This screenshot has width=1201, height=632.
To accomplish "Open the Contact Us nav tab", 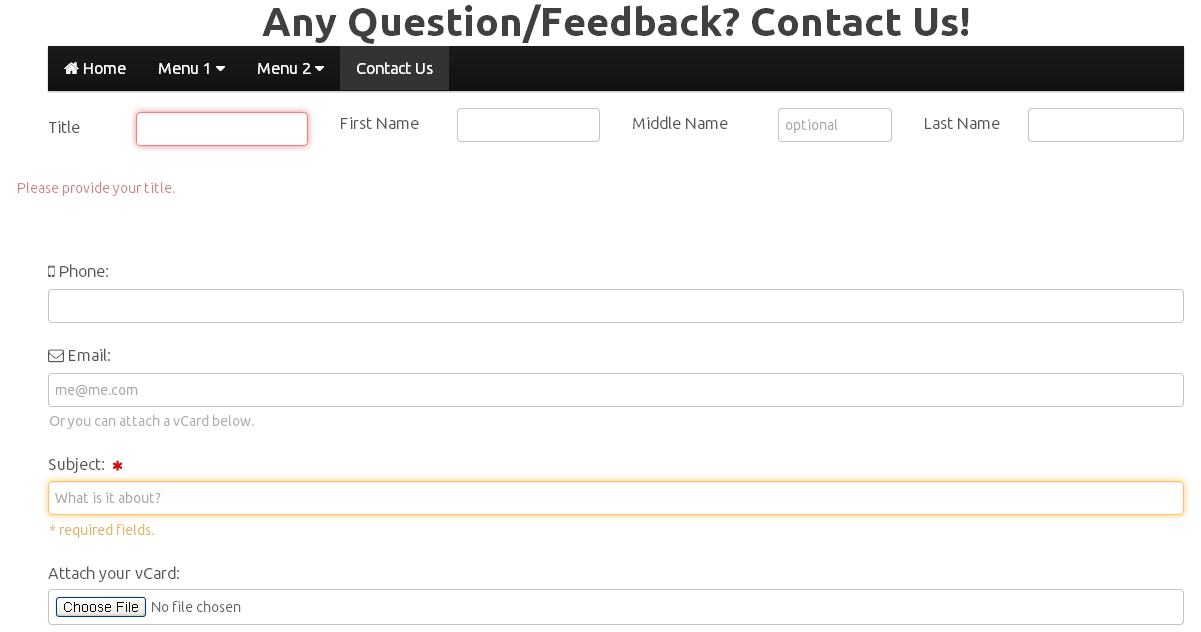I will (394, 68).
